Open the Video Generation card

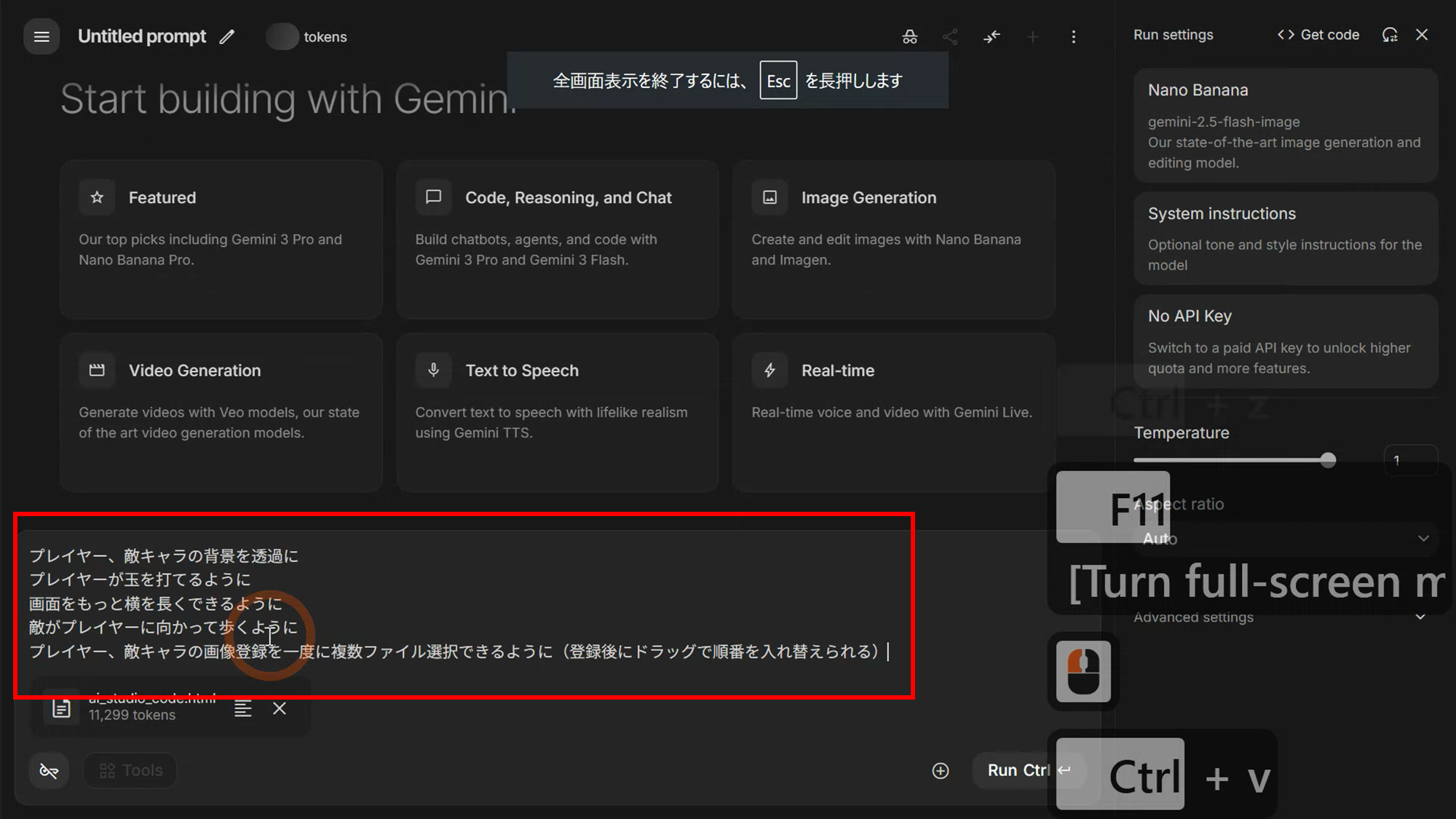click(221, 412)
